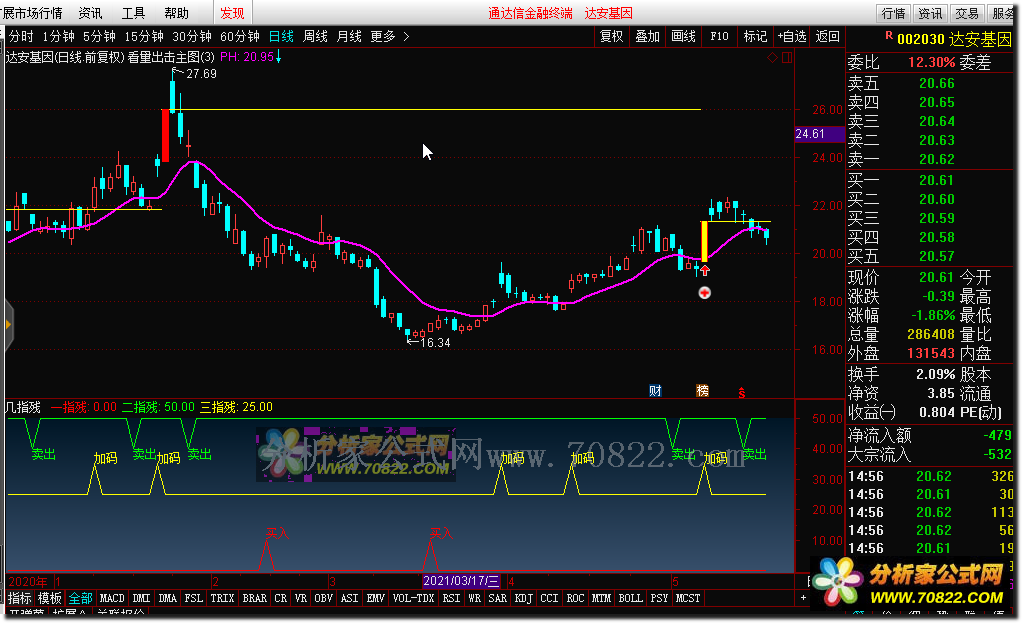1023x623 pixels.
Task: Open the 资讯 menu
Action: (x=90, y=13)
